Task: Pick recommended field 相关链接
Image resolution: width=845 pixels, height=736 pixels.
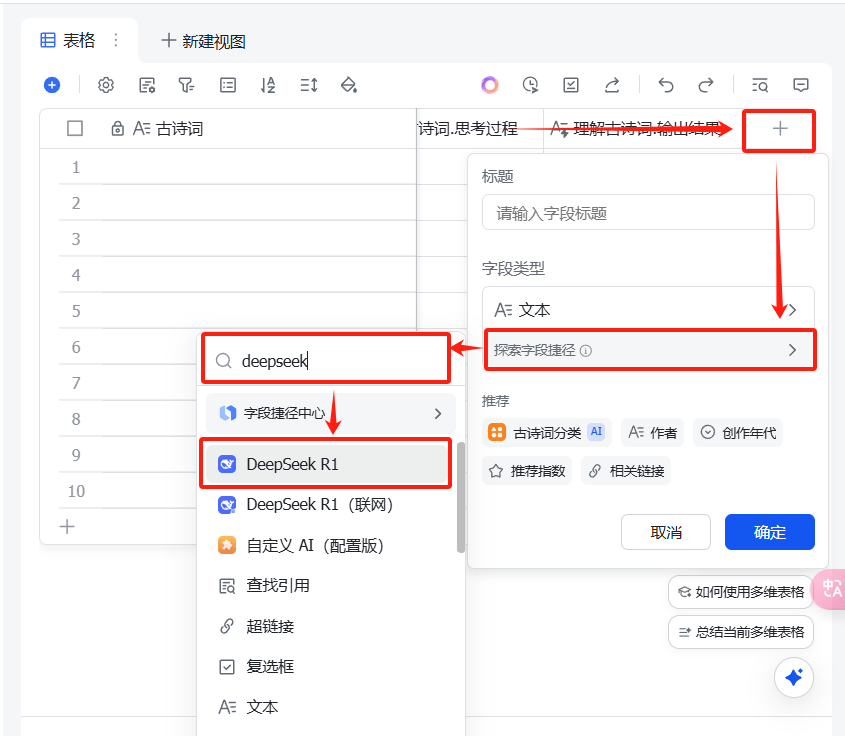Action: (626, 471)
